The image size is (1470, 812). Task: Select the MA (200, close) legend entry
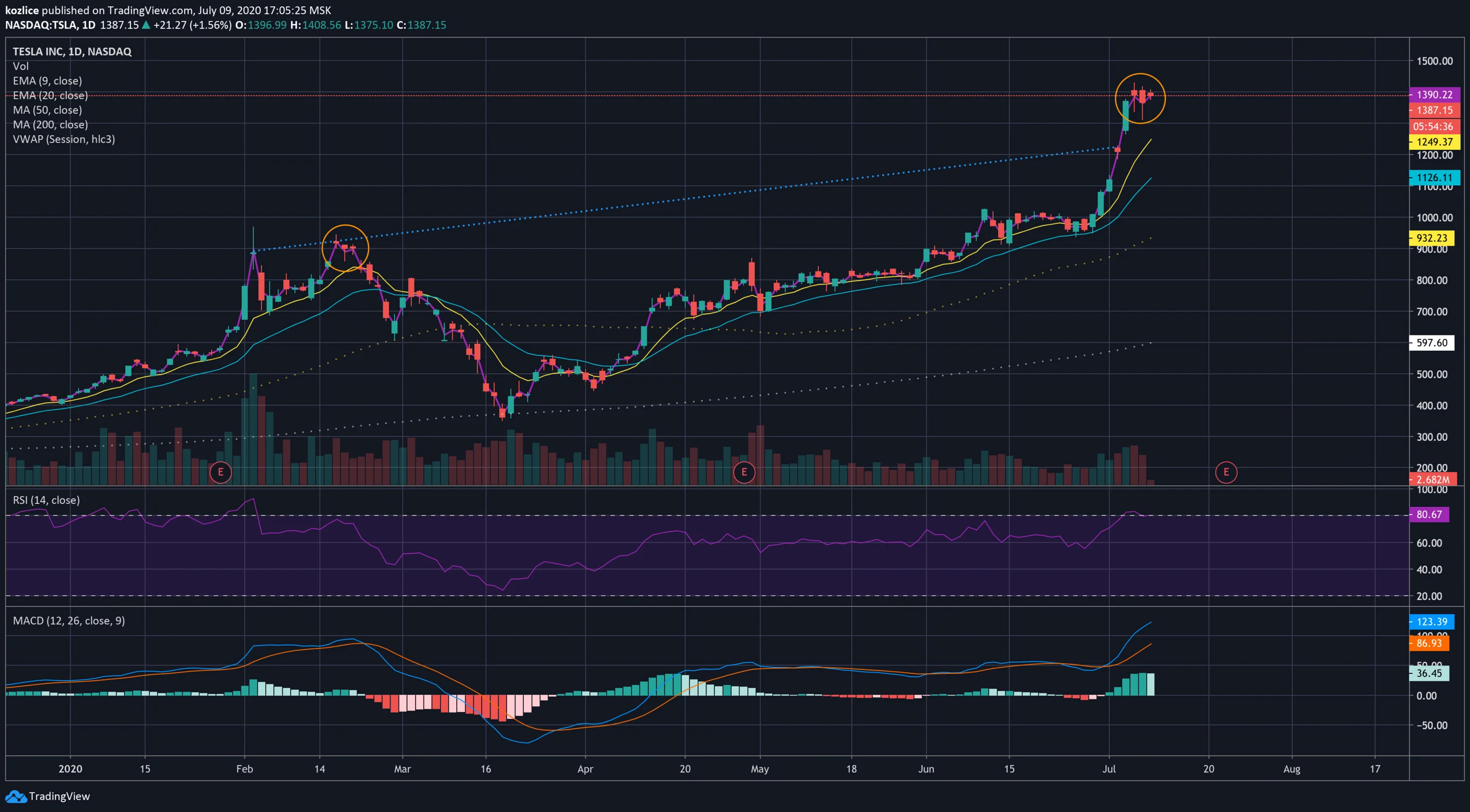50,124
